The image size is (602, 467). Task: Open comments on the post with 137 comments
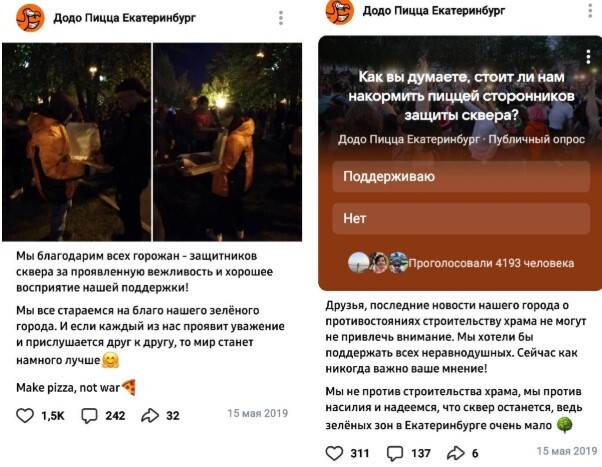coord(395,454)
